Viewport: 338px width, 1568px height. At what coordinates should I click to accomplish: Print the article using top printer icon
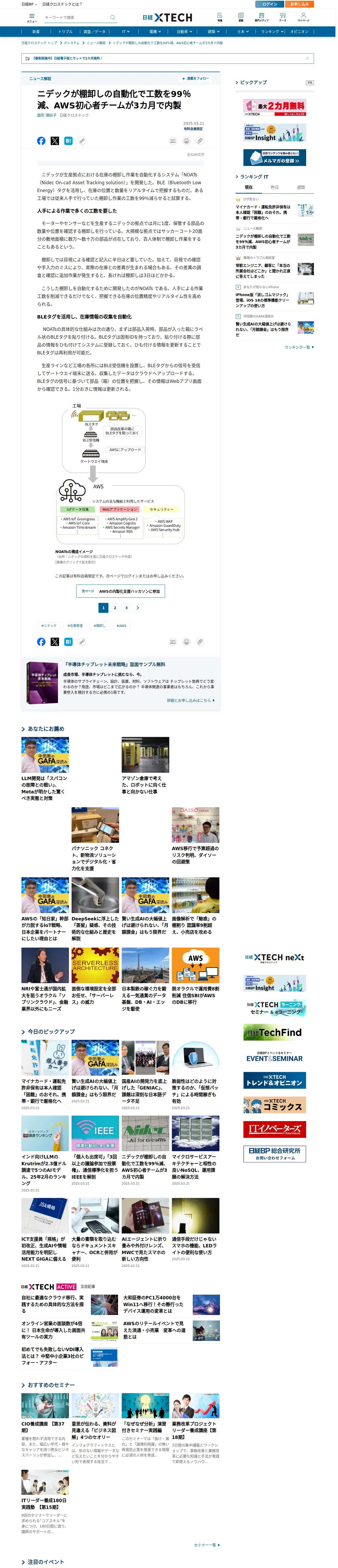pyautogui.click(x=186, y=141)
